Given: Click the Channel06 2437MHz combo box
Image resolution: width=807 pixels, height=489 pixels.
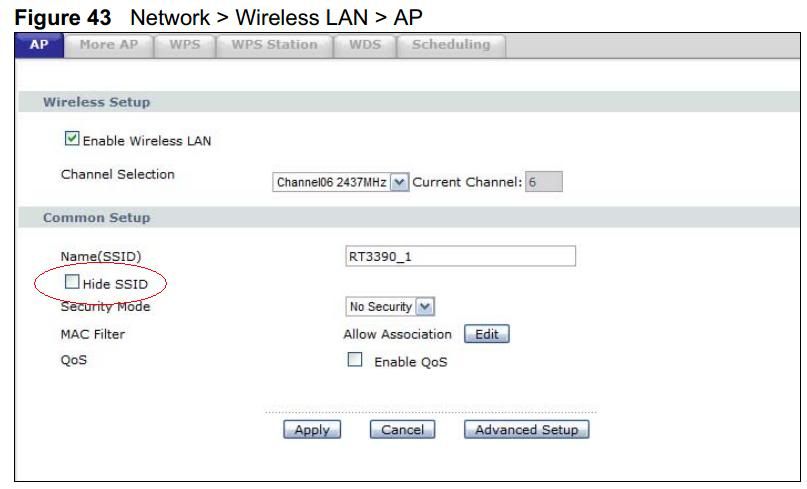Looking at the screenshot, I should point(341,182).
